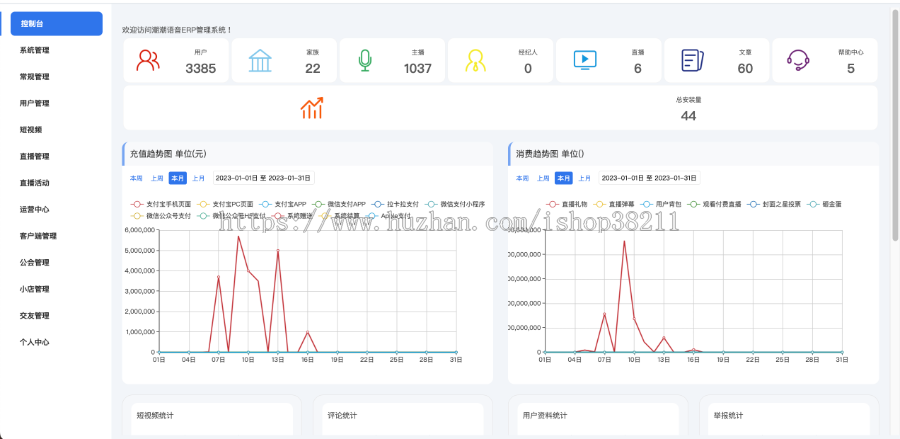Click 充值趋势图 panel heading
900x439 pixels.
(x=168, y=154)
